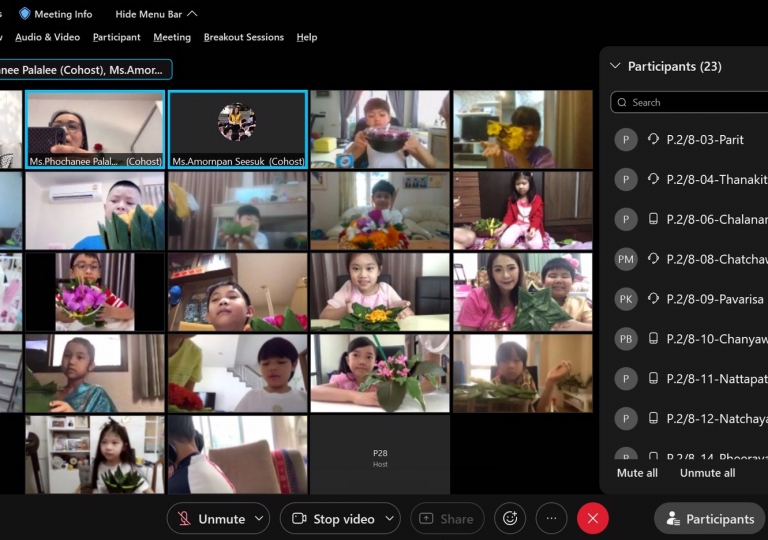Select participant P.2/8-12-Natchaya name

click(717, 418)
